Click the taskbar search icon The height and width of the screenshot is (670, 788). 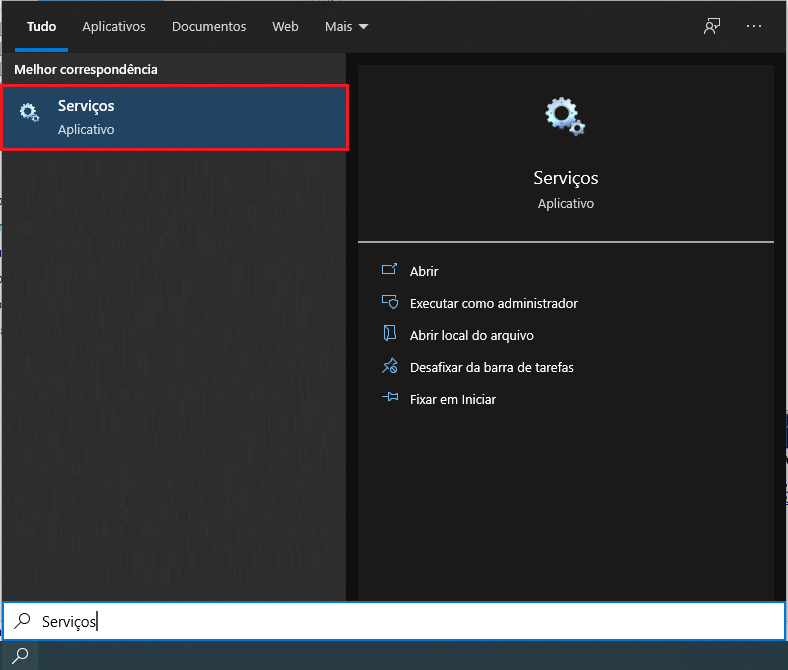click(19, 656)
